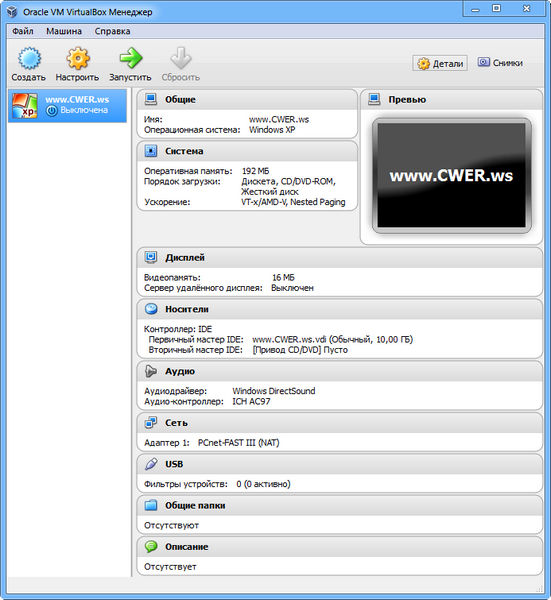This screenshot has height=600, width=551.
Task: Open the Общие section header link
Action: tap(180, 99)
